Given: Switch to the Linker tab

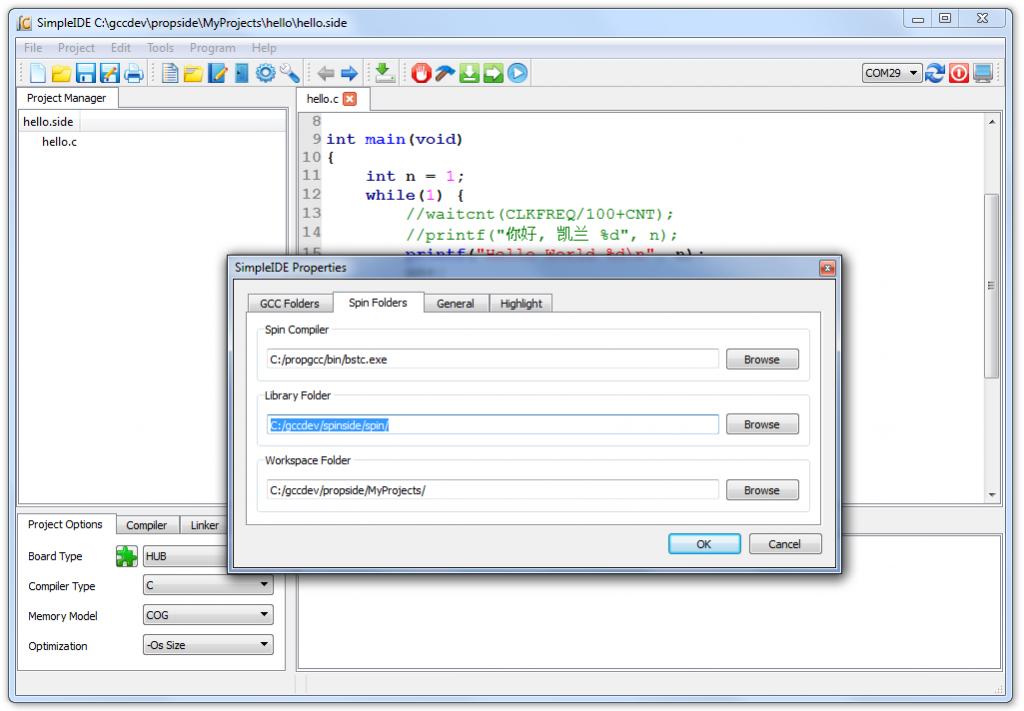Looking at the screenshot, I should click(x=204, y=526).
